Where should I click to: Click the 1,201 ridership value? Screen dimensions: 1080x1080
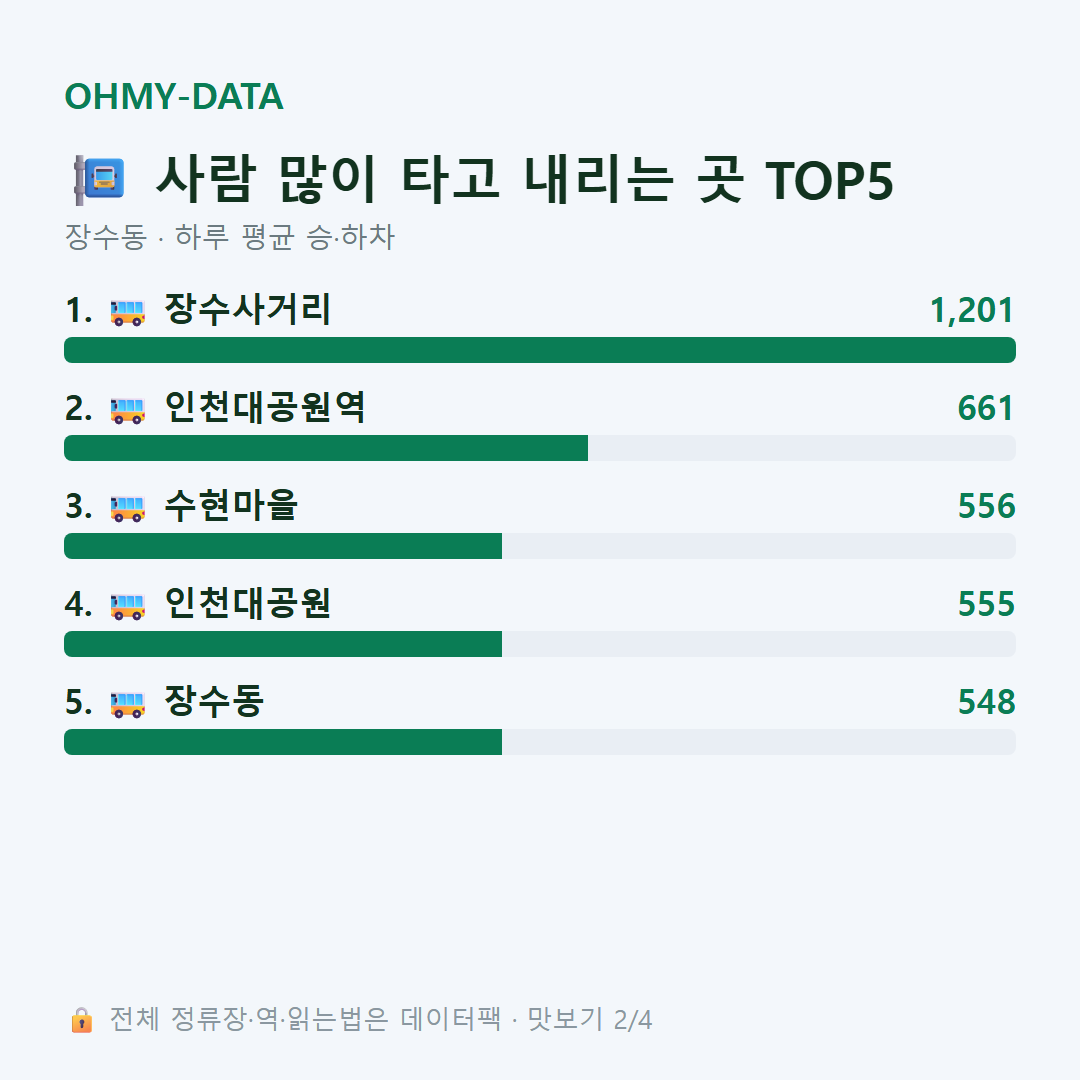(x=972, y=310)
